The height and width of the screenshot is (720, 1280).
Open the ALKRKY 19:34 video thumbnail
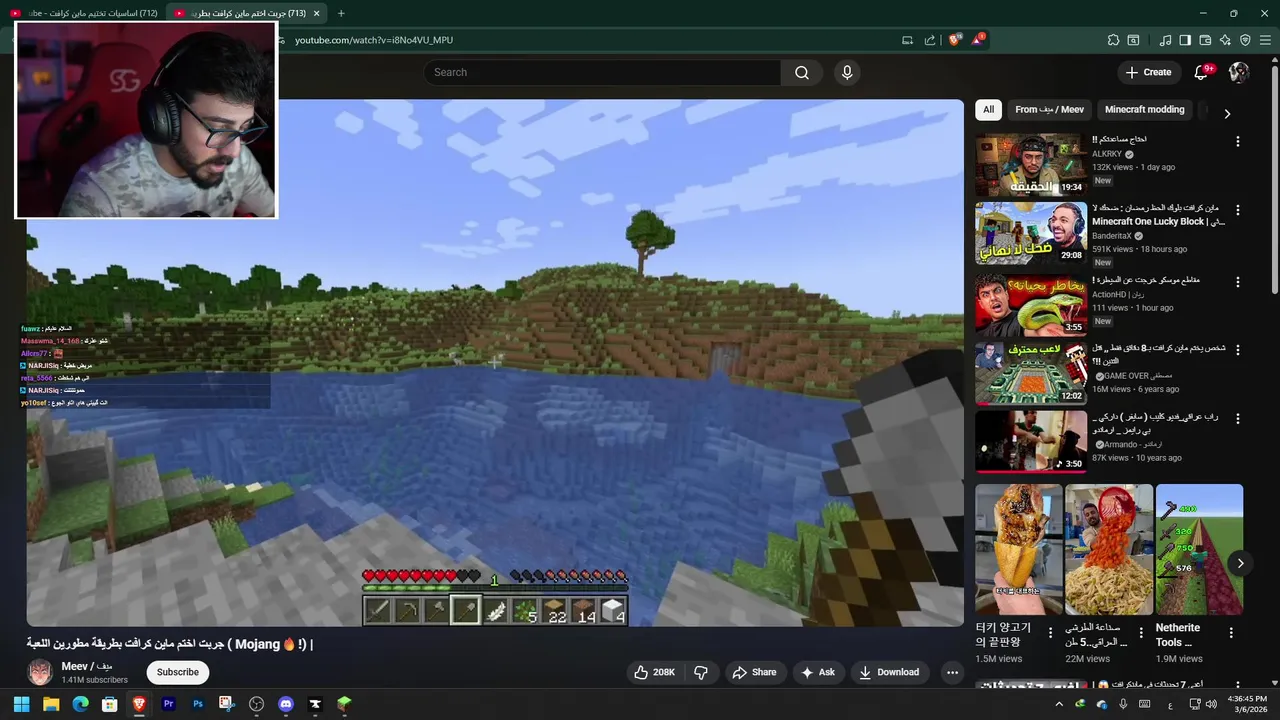pos(1031,165)
